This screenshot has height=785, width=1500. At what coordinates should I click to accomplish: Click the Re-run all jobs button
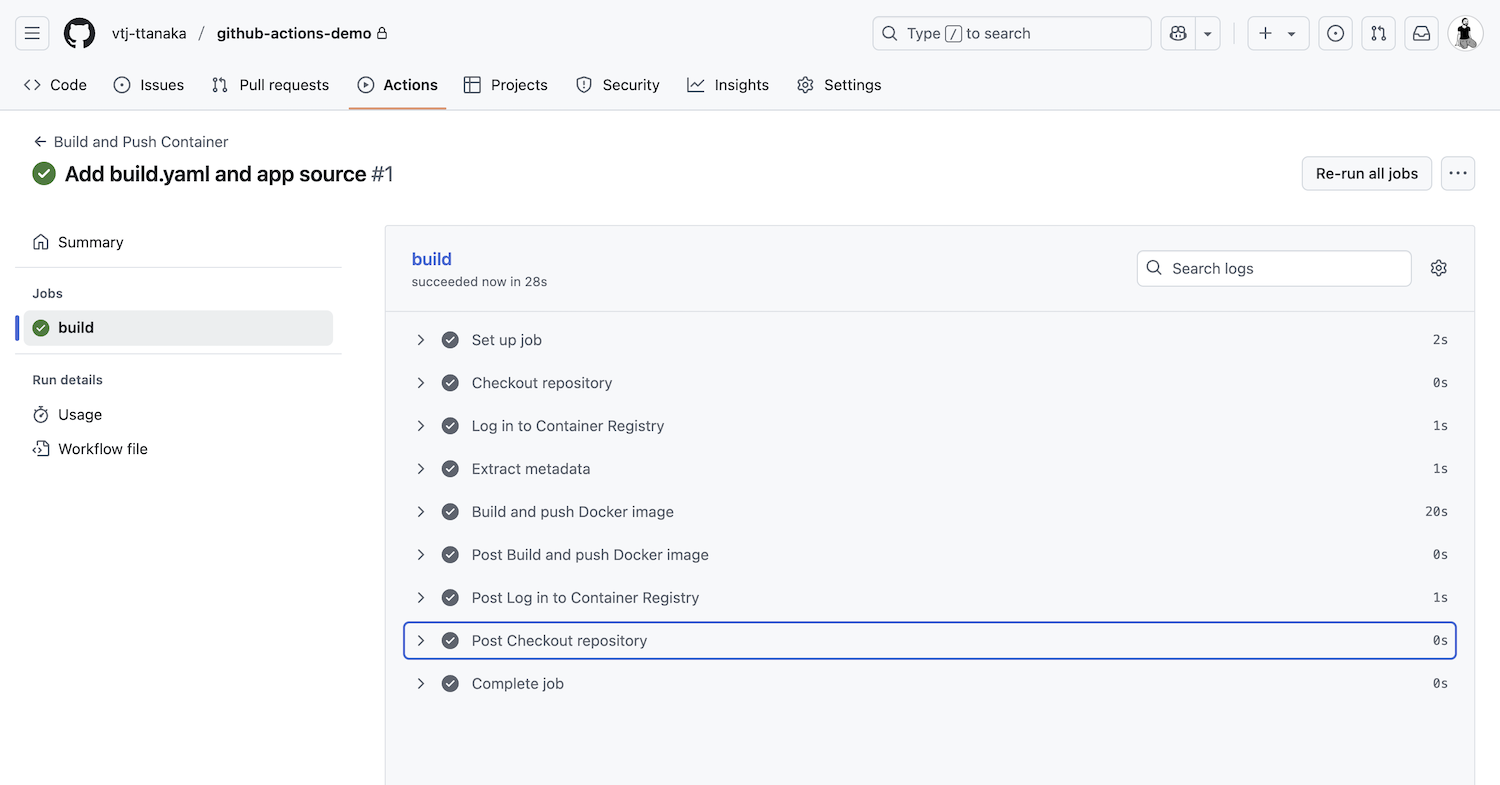point(1366,173)
